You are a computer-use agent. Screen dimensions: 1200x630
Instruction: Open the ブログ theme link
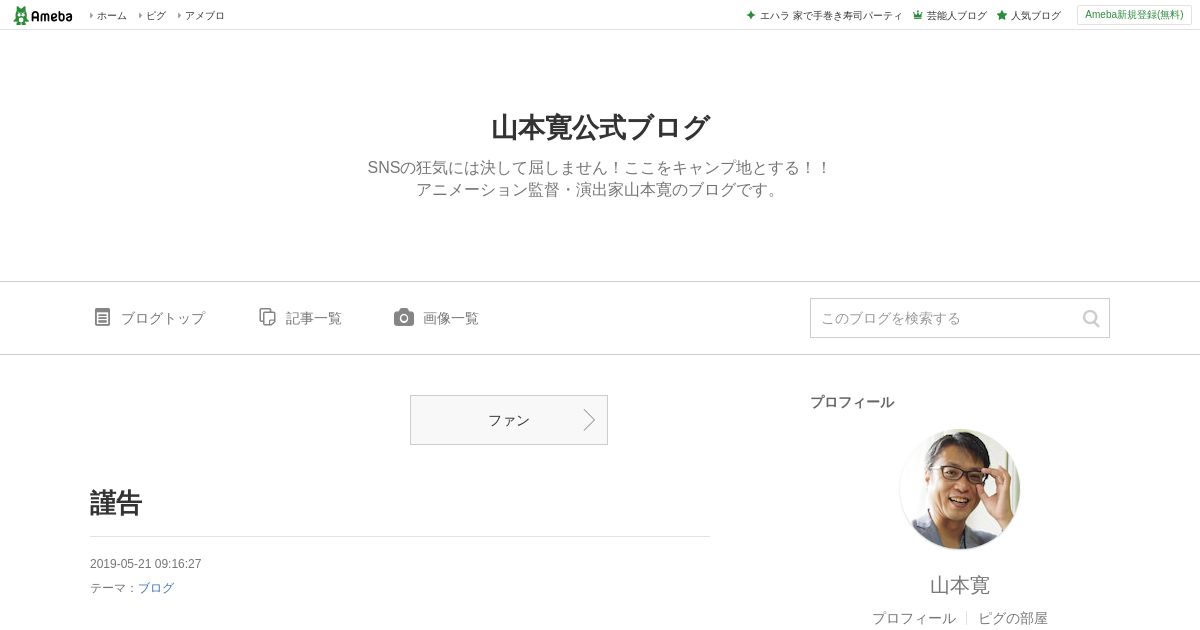[x=156, y=588]
